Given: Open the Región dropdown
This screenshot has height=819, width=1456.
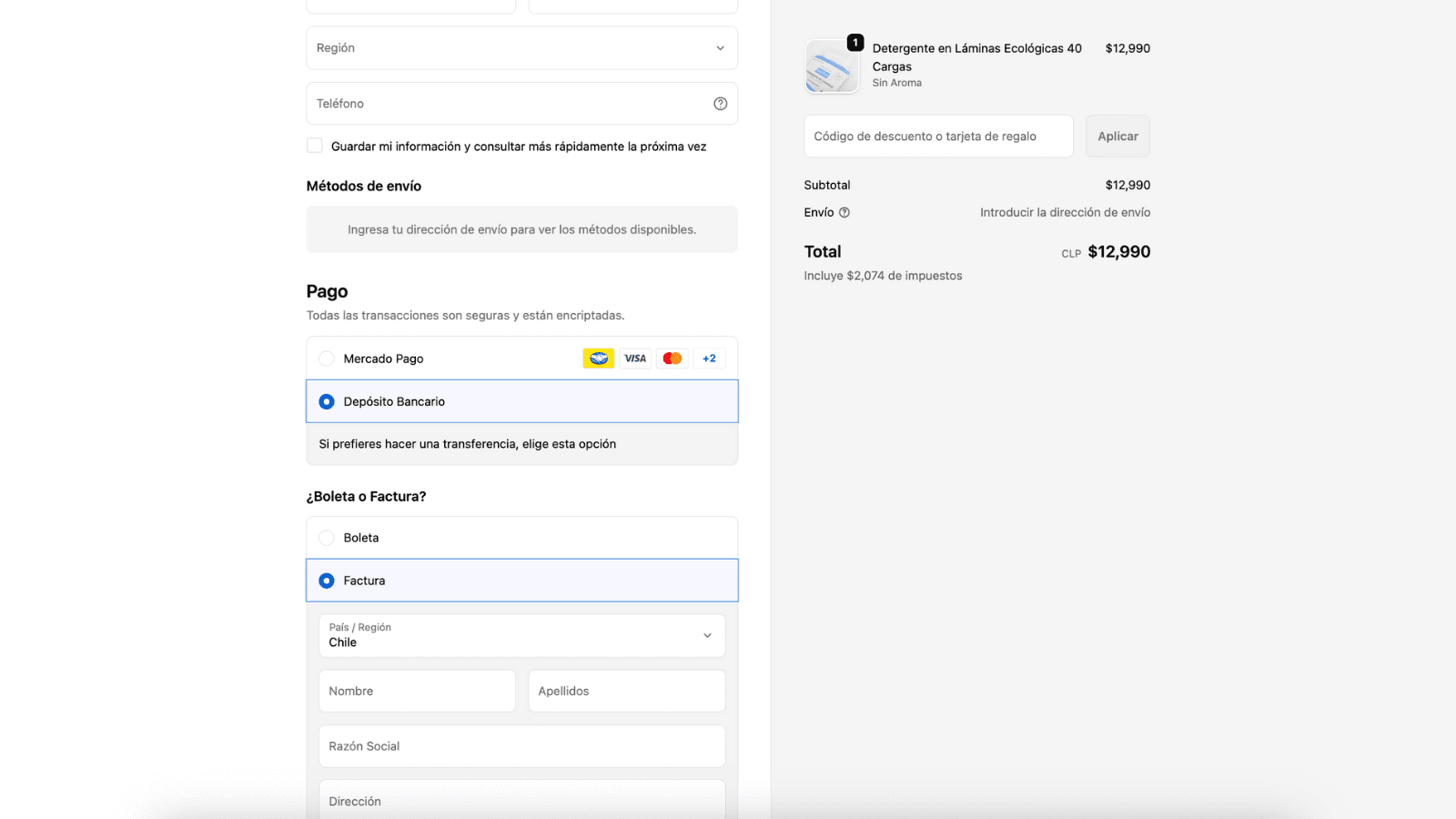Looking at the screenshot, I should 521,47.
